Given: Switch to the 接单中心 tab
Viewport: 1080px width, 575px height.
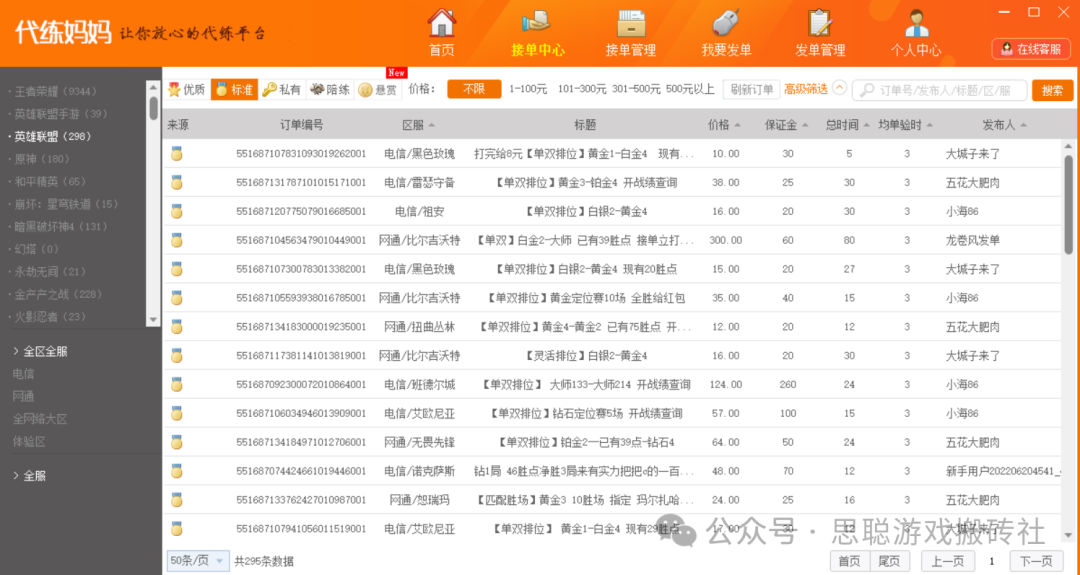Looking at the screenshot, I should [x=538, y=32].
